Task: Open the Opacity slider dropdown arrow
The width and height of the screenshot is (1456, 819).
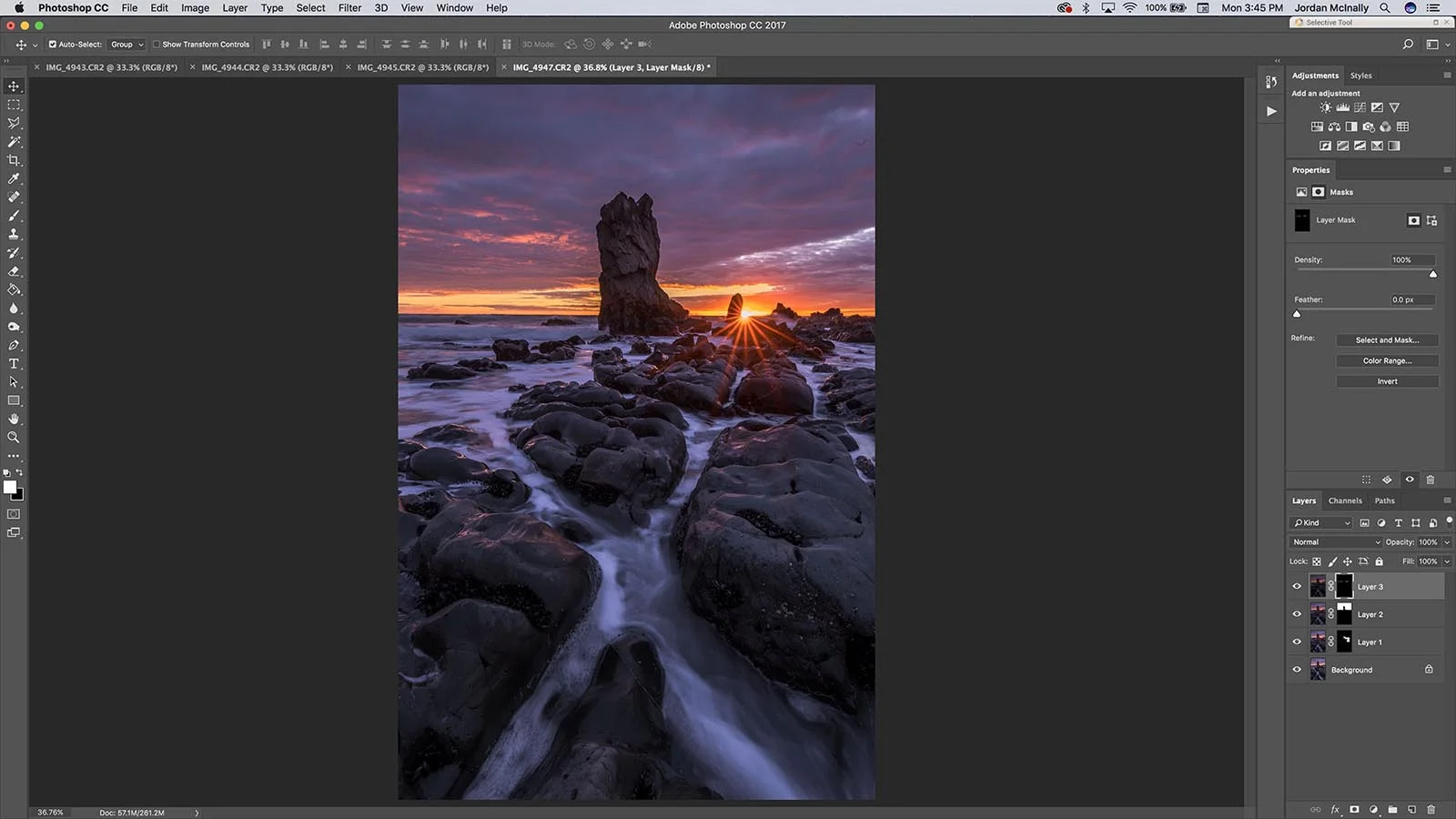Action: pos(1447,542)
